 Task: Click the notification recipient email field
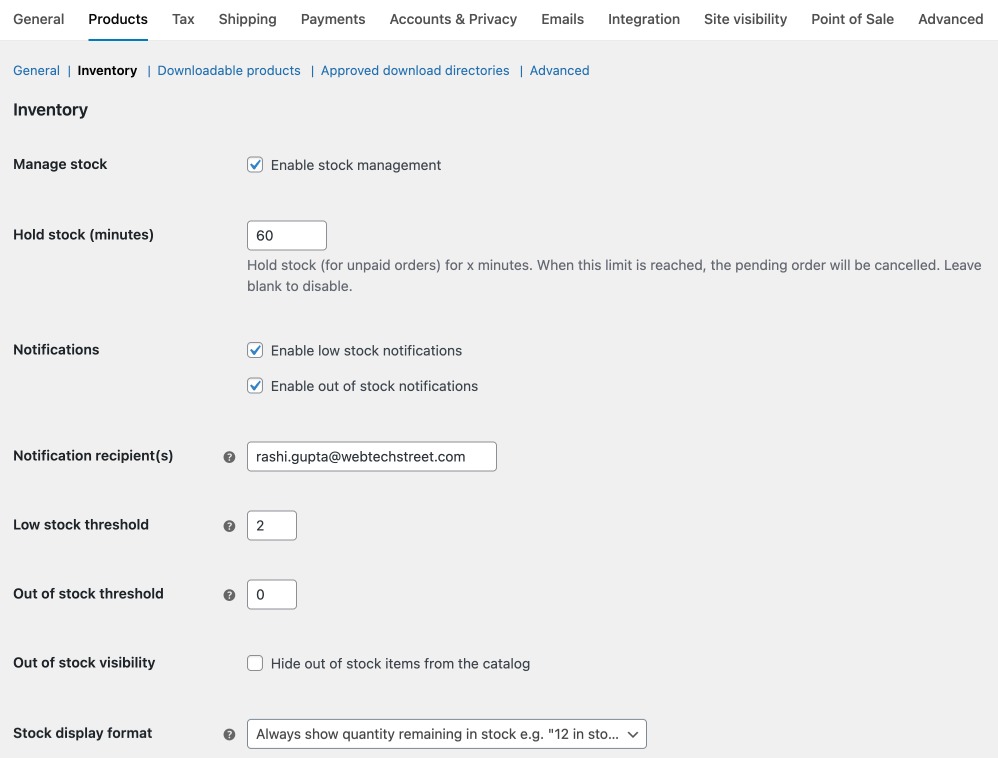pos(371,456)
